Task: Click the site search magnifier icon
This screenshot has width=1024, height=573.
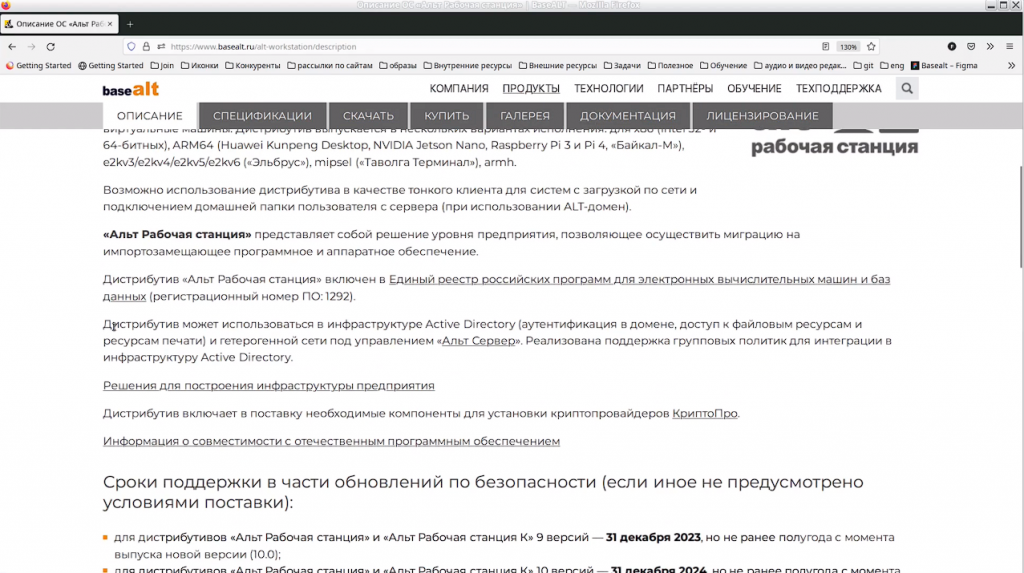Action: (907, 88)
